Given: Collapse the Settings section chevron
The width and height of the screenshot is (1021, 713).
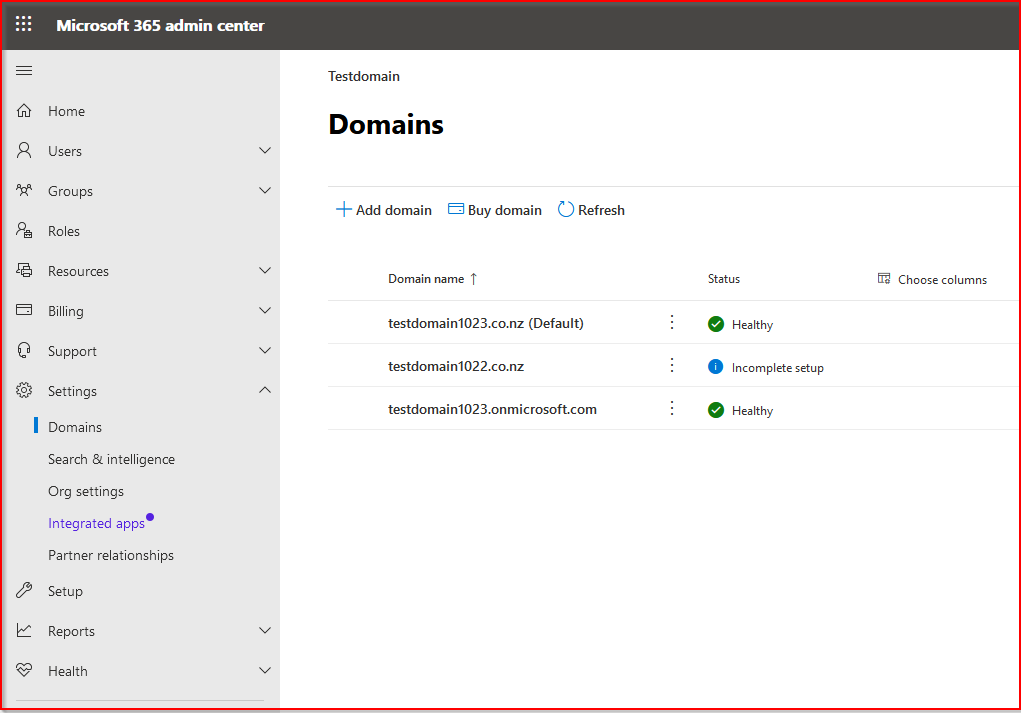Looking at the screenshot, I should (x=265, y=391).
